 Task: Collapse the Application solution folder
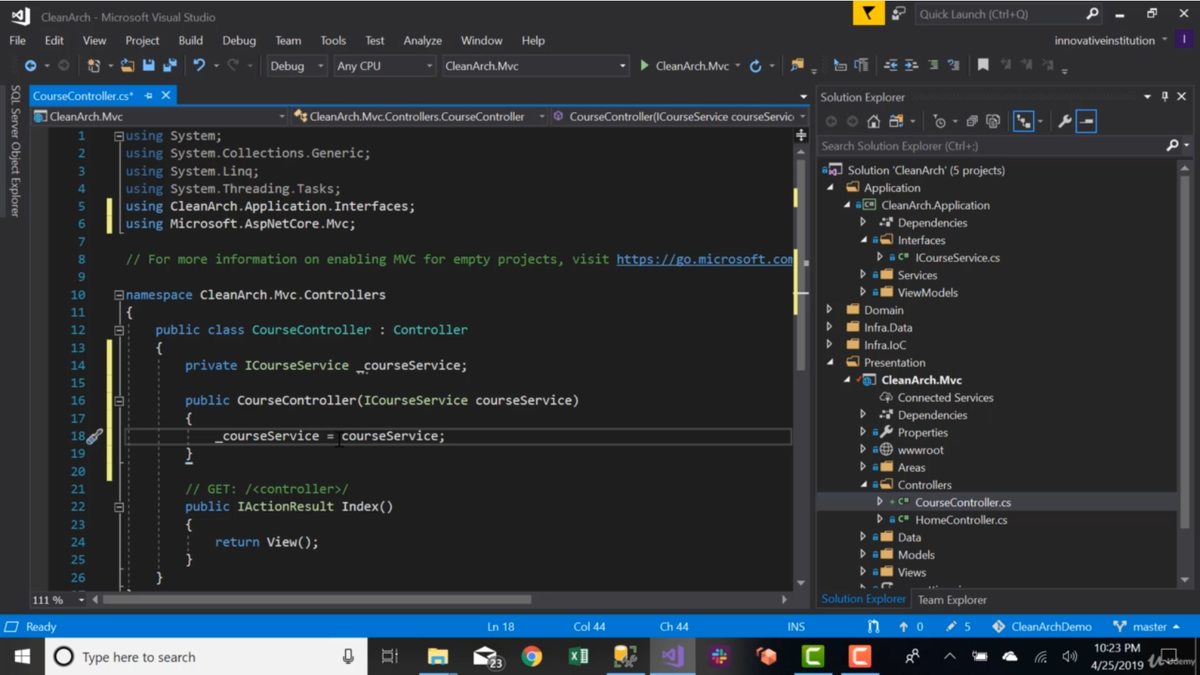click(830, 188)
